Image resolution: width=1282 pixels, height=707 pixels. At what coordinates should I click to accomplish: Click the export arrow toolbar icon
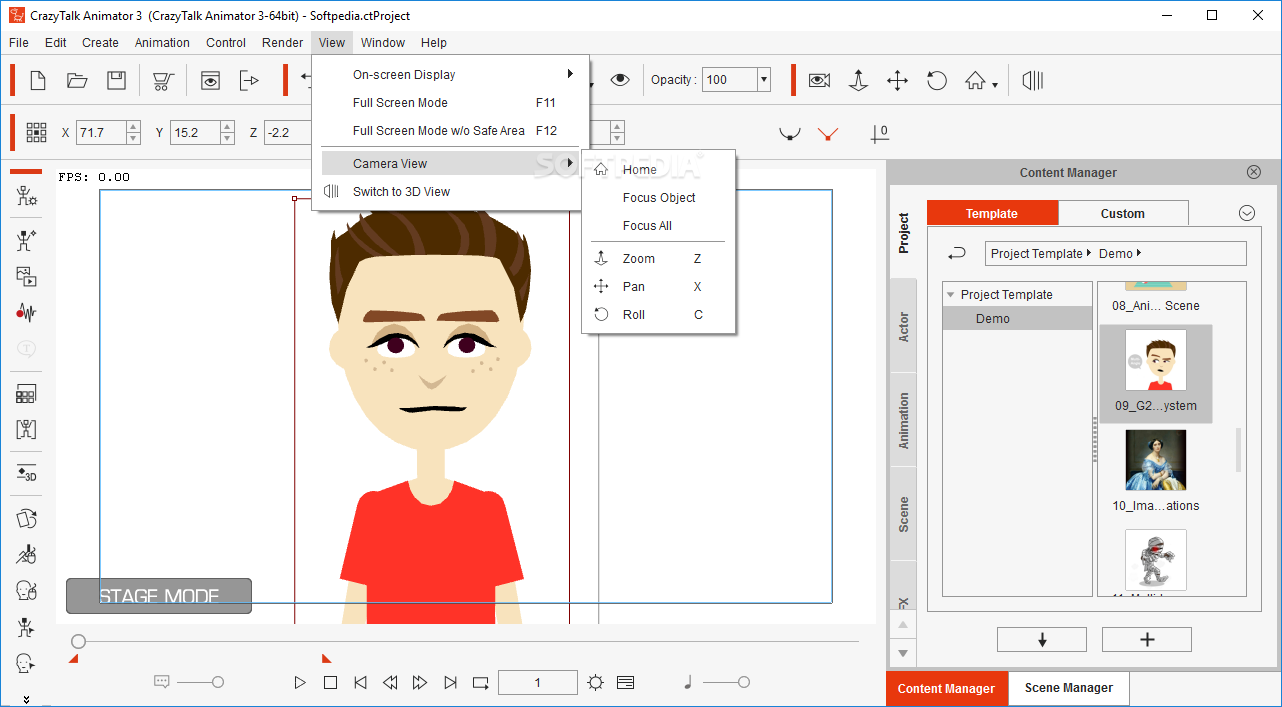point(249,80)
